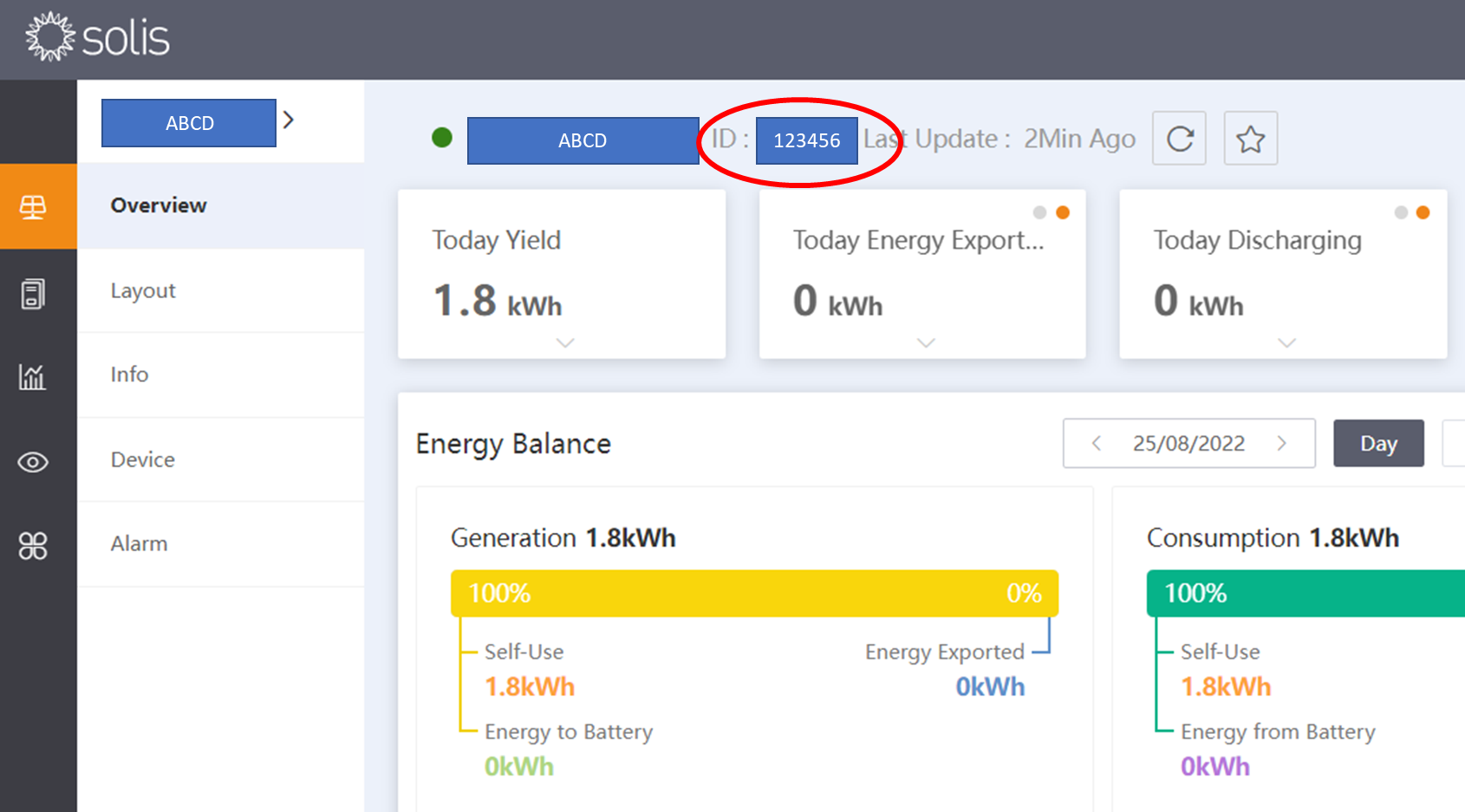This screenshot has height=812, width=1465.
Task: Click the eye monitoring icon in the sidebar
Action: tap(33, 462)
